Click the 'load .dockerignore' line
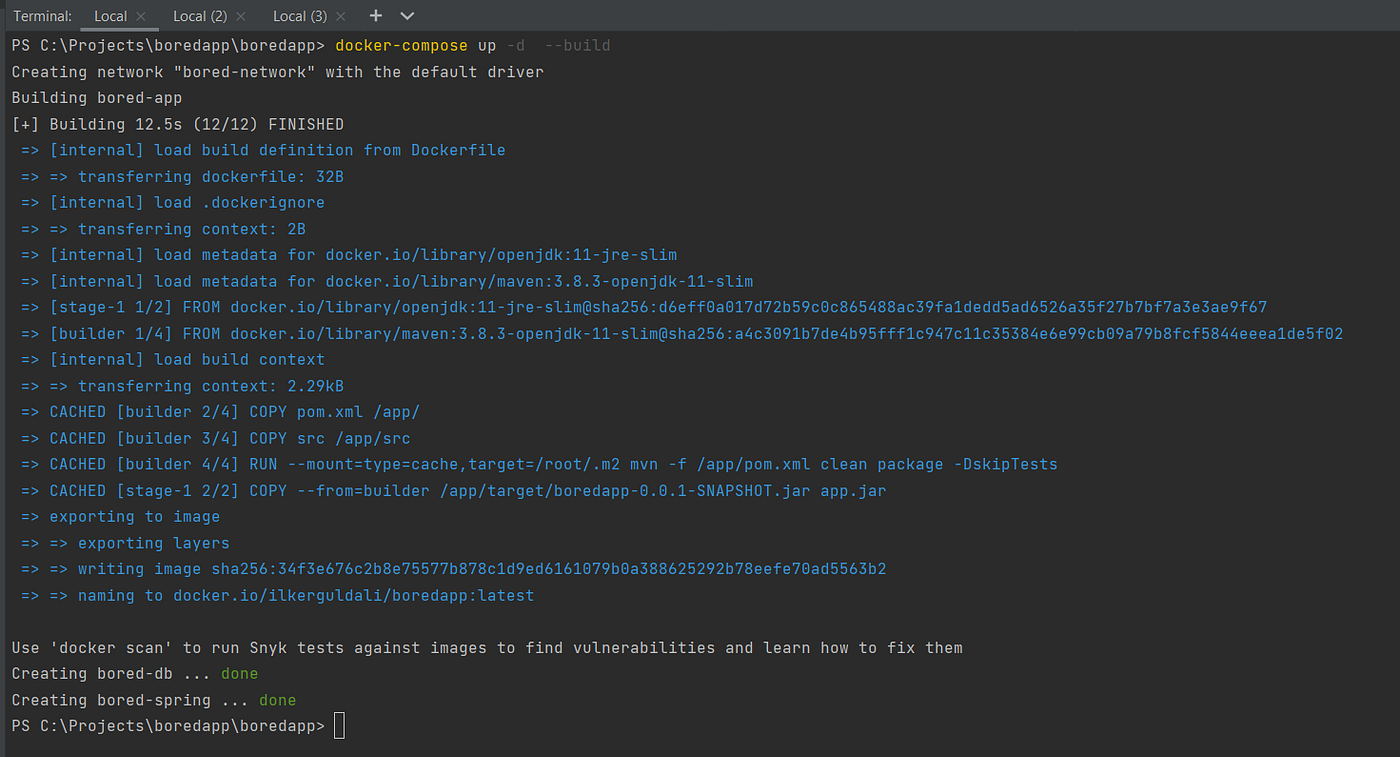Screen dimensions: 1400x757 point(172,202)
